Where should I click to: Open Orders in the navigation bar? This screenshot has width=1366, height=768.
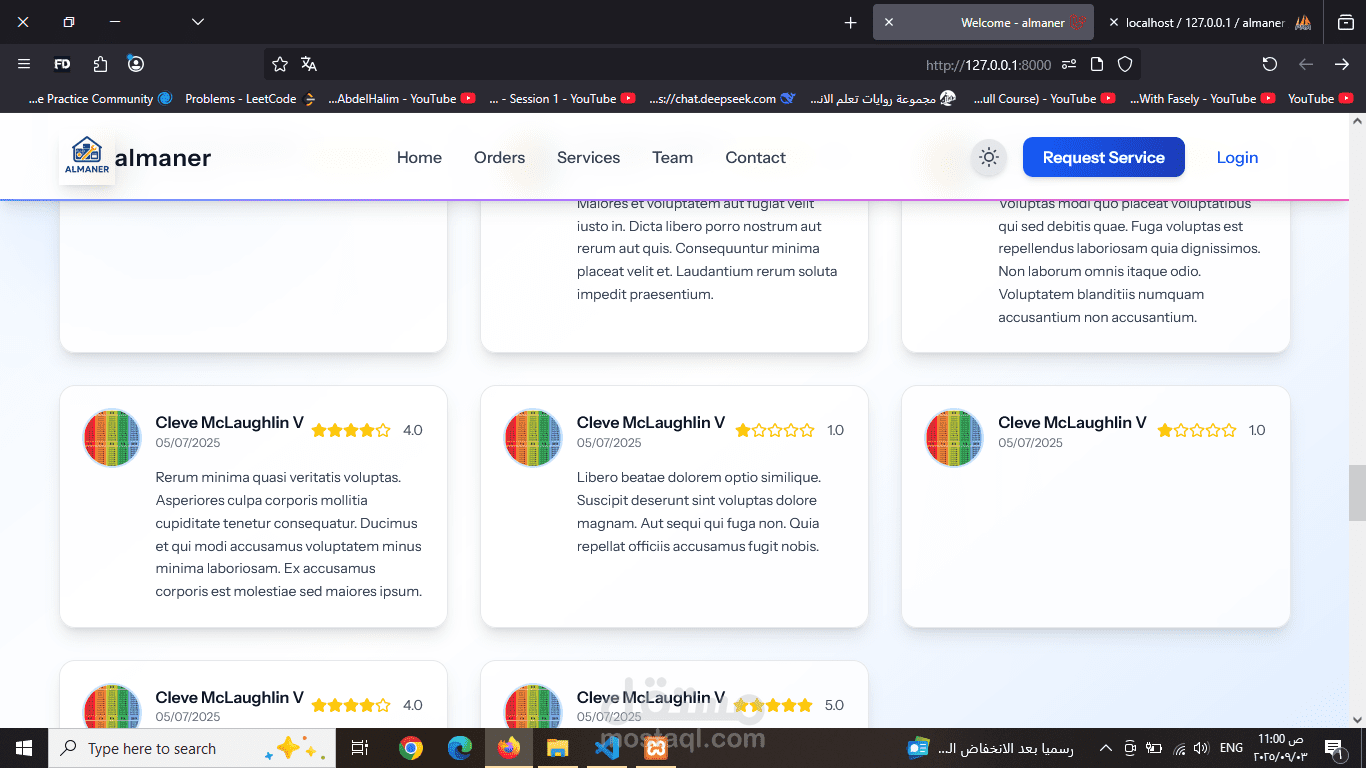click(499, 158)
